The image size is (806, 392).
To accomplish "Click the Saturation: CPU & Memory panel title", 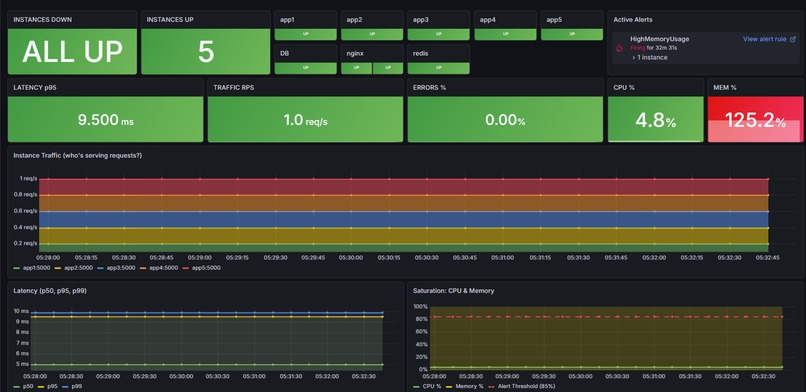I will [453, 291].
